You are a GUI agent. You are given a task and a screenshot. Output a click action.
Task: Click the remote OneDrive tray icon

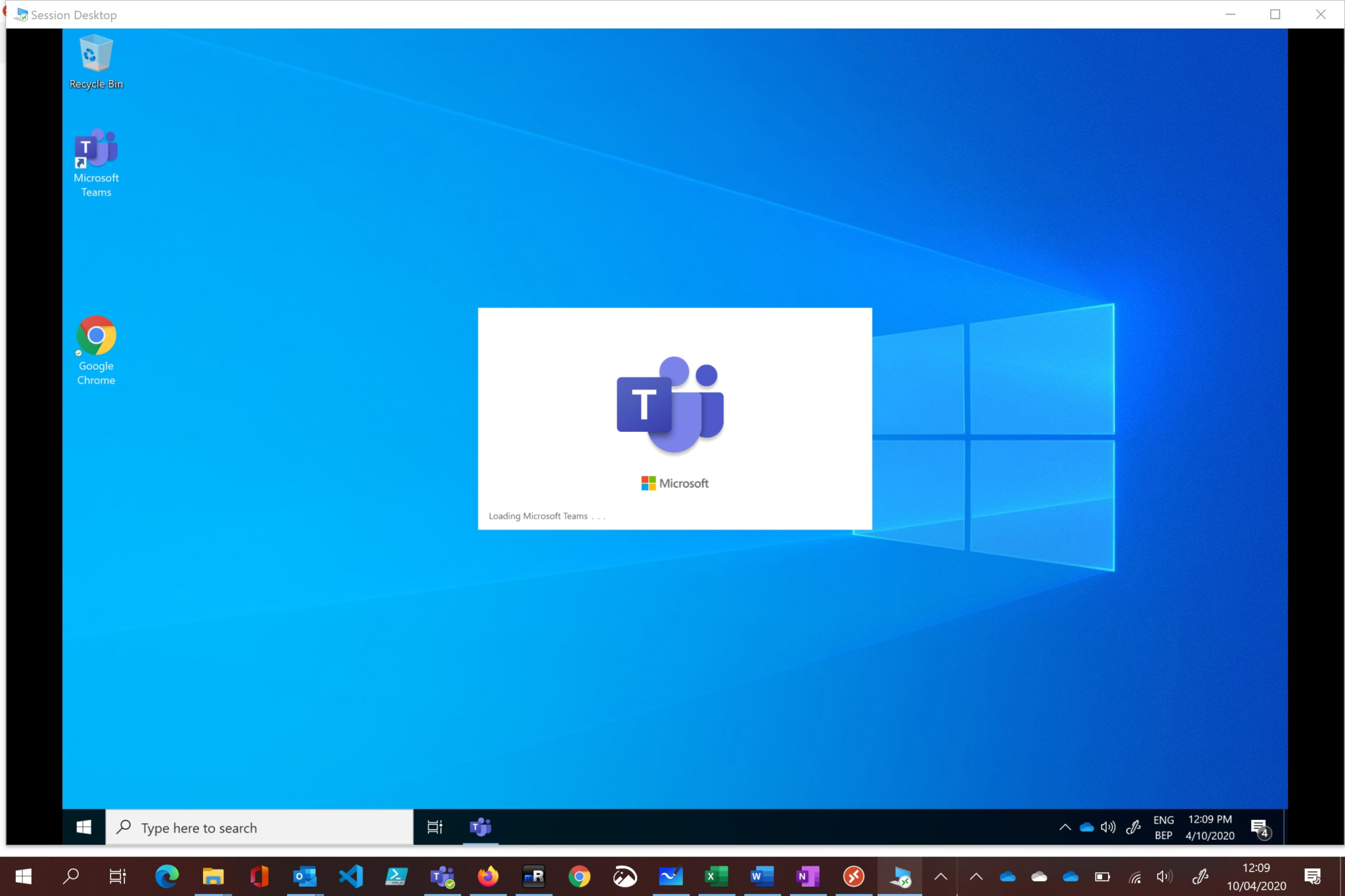[x=1087, y=827]
